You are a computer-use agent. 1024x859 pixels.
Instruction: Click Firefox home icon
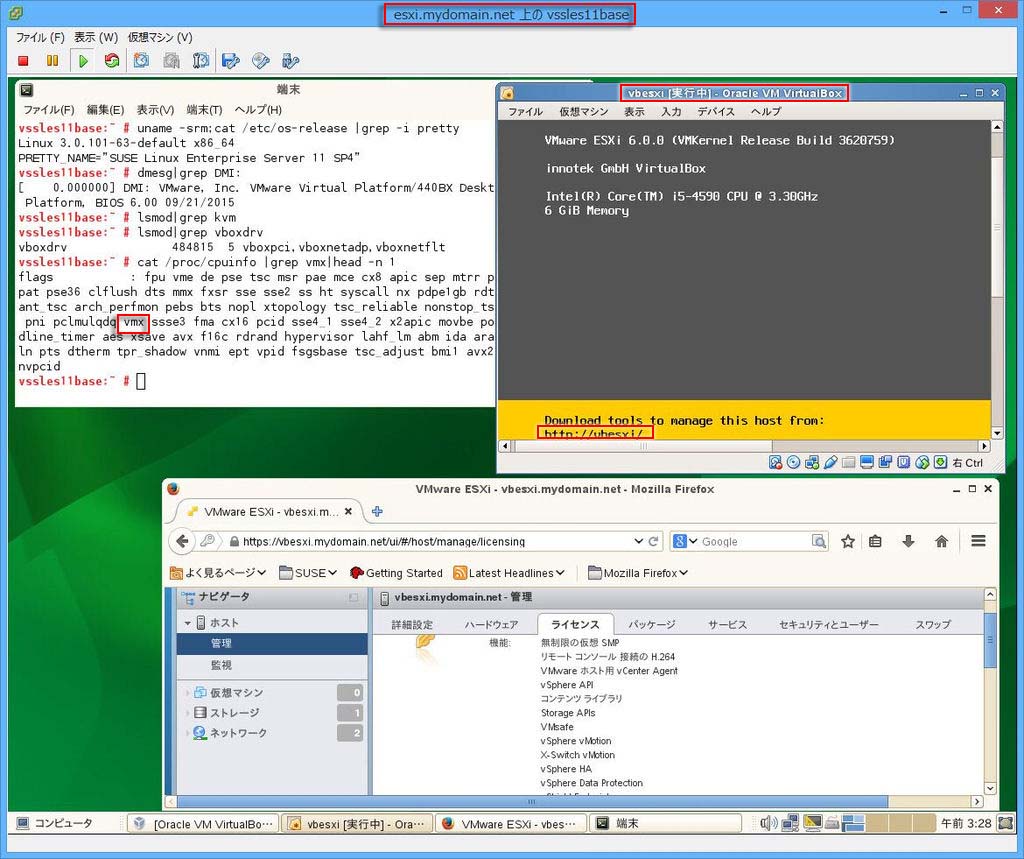pyautogui.click(x=941, y=541)
